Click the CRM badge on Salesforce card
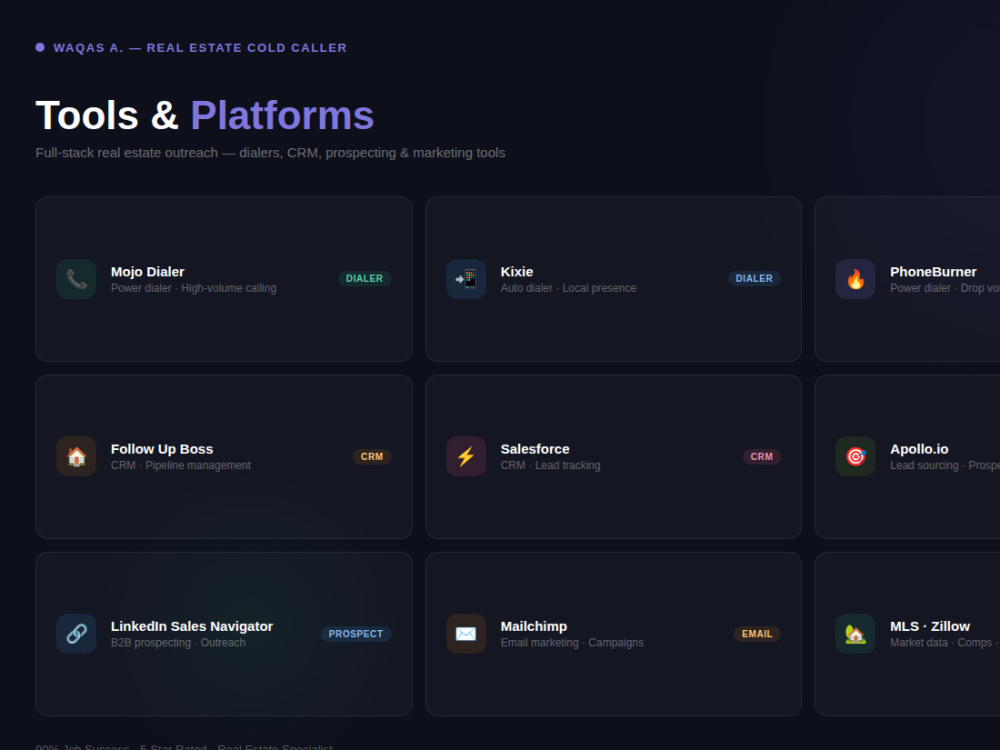The height and width of the screenshot is (750, 1000). (x=761, y=457)
